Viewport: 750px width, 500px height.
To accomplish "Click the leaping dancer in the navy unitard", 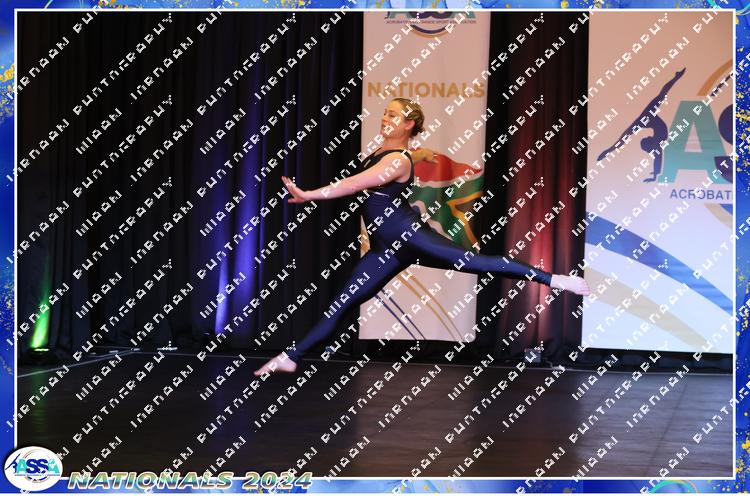I will [x=421, y=237].
